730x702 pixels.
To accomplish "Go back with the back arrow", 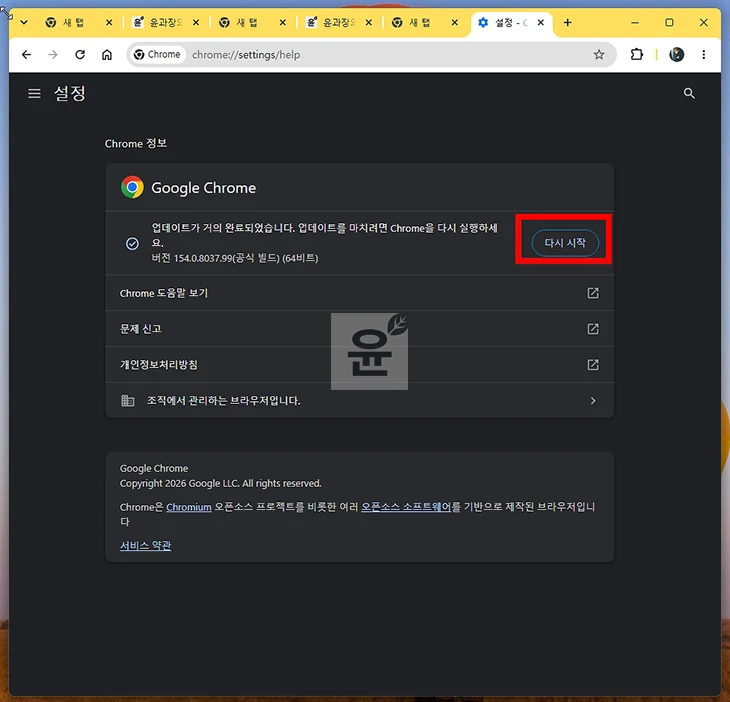I will (x=27, y=54).
